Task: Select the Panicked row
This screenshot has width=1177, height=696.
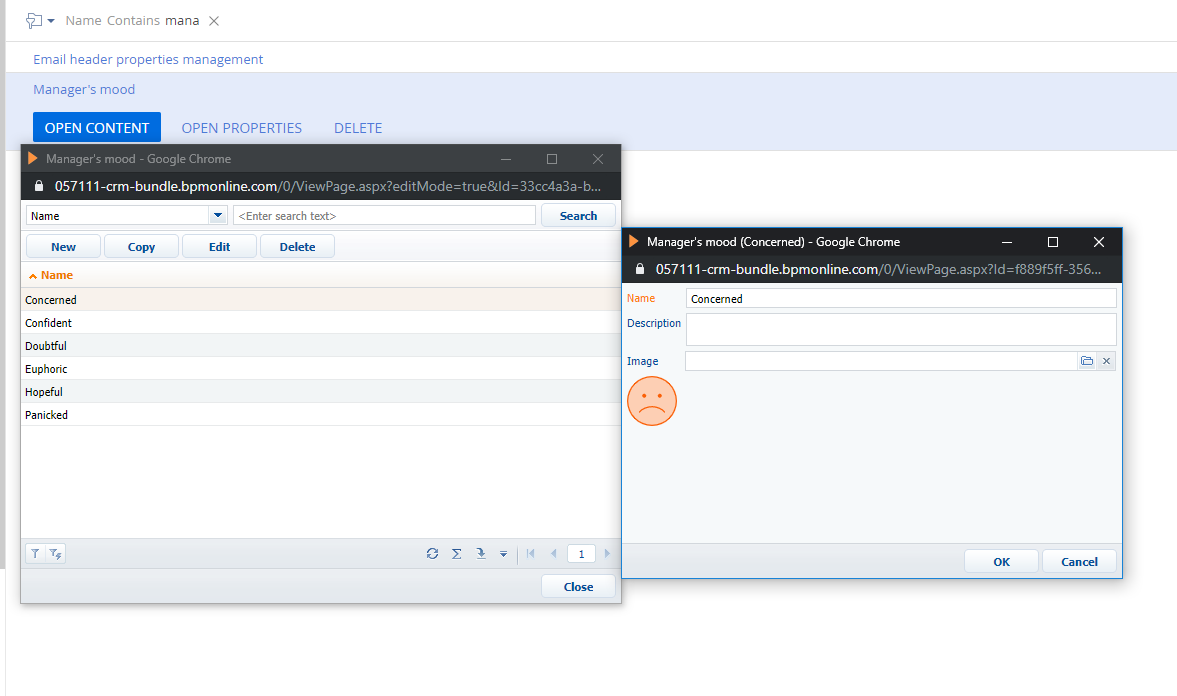Action: 321,414
